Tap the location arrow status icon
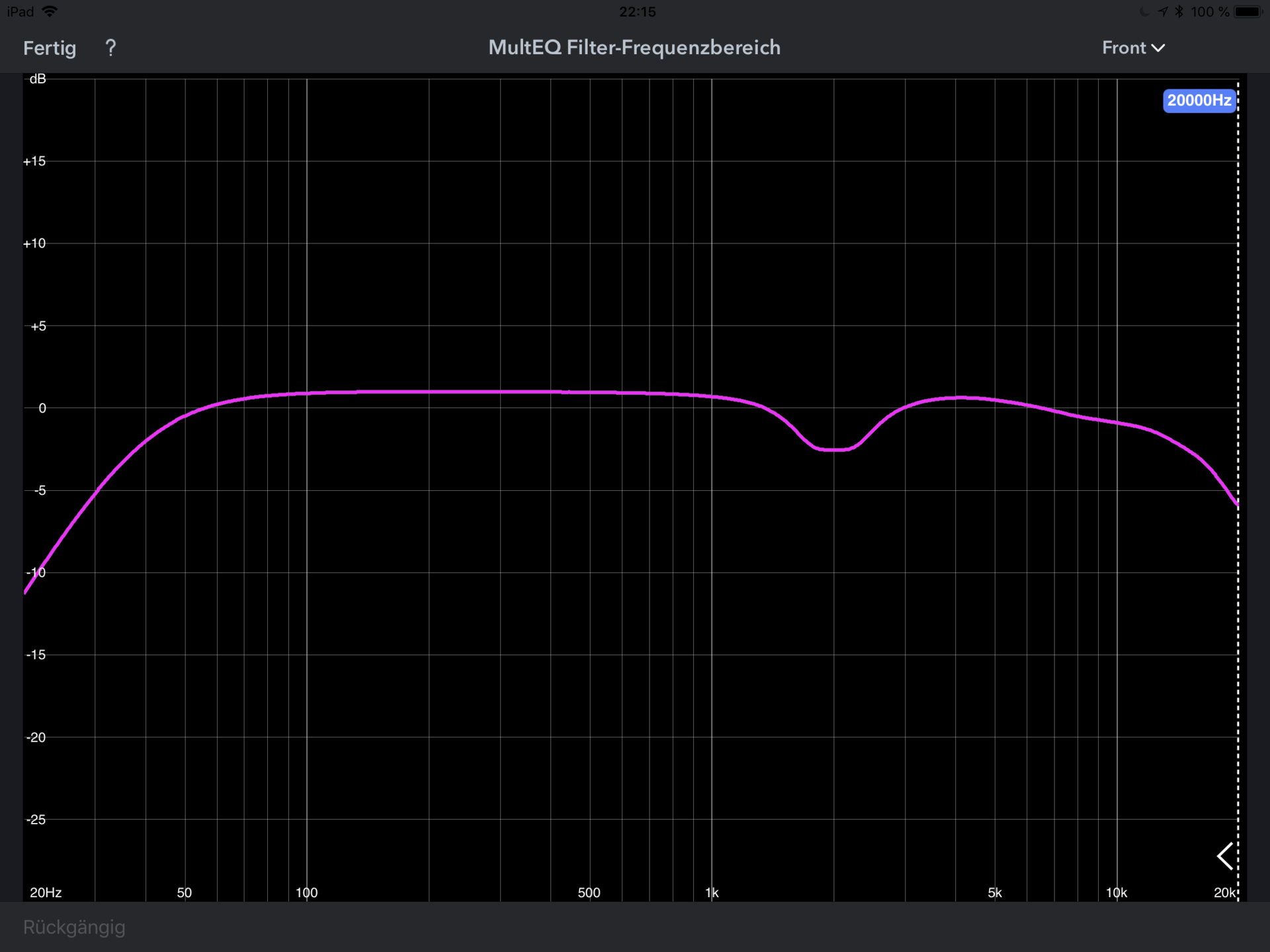The height and width of the screenshot is (952, 1270). 1162,11
